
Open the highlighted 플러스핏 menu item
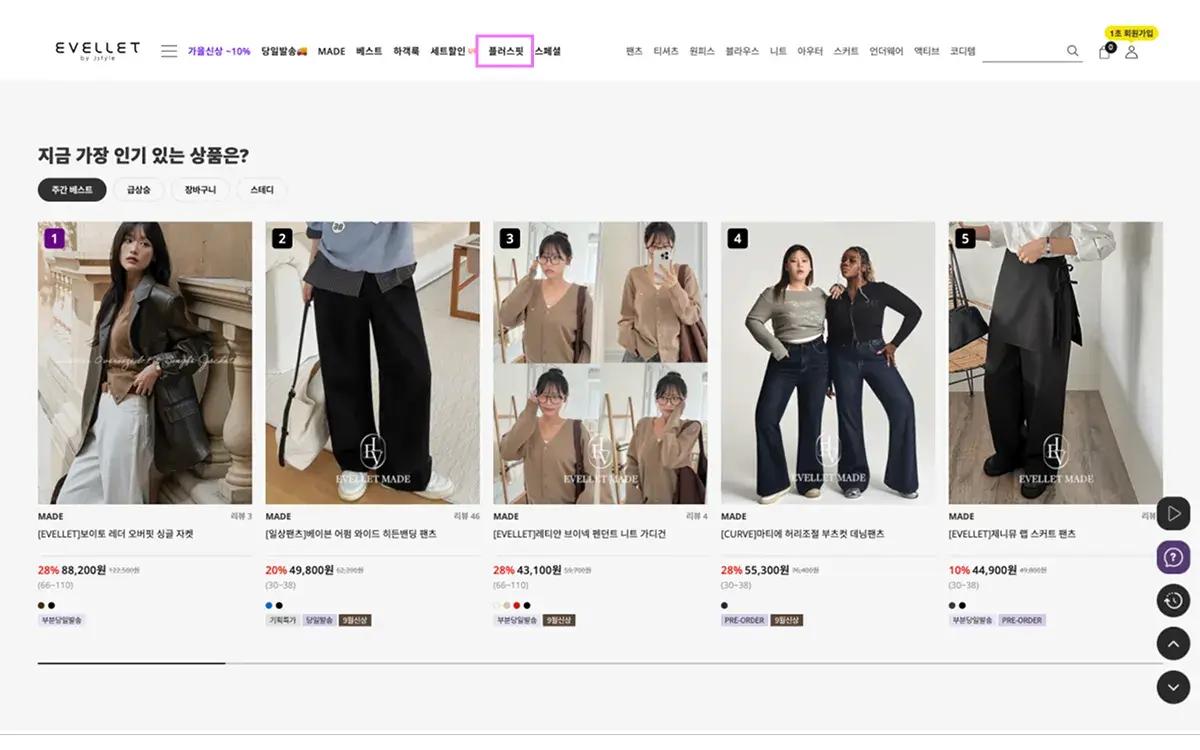504,50
